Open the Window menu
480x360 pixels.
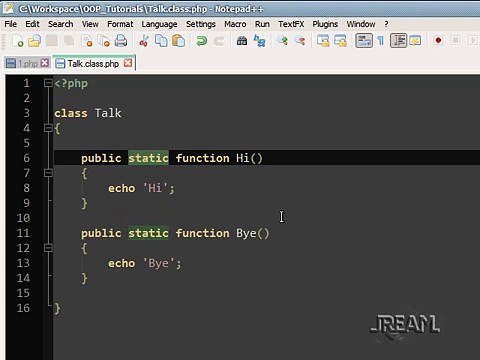pos(361,24)
